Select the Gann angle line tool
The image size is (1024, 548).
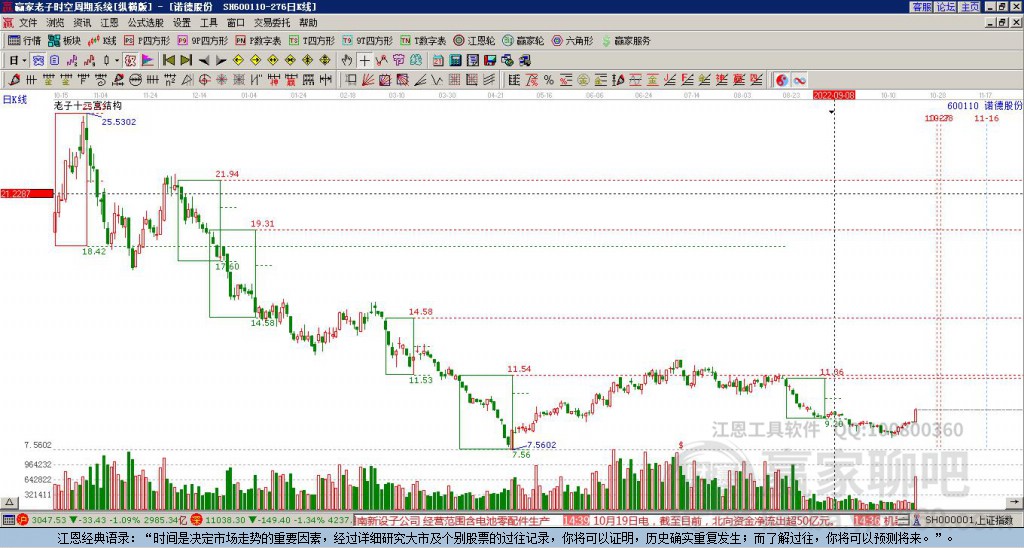pos(420,80)
